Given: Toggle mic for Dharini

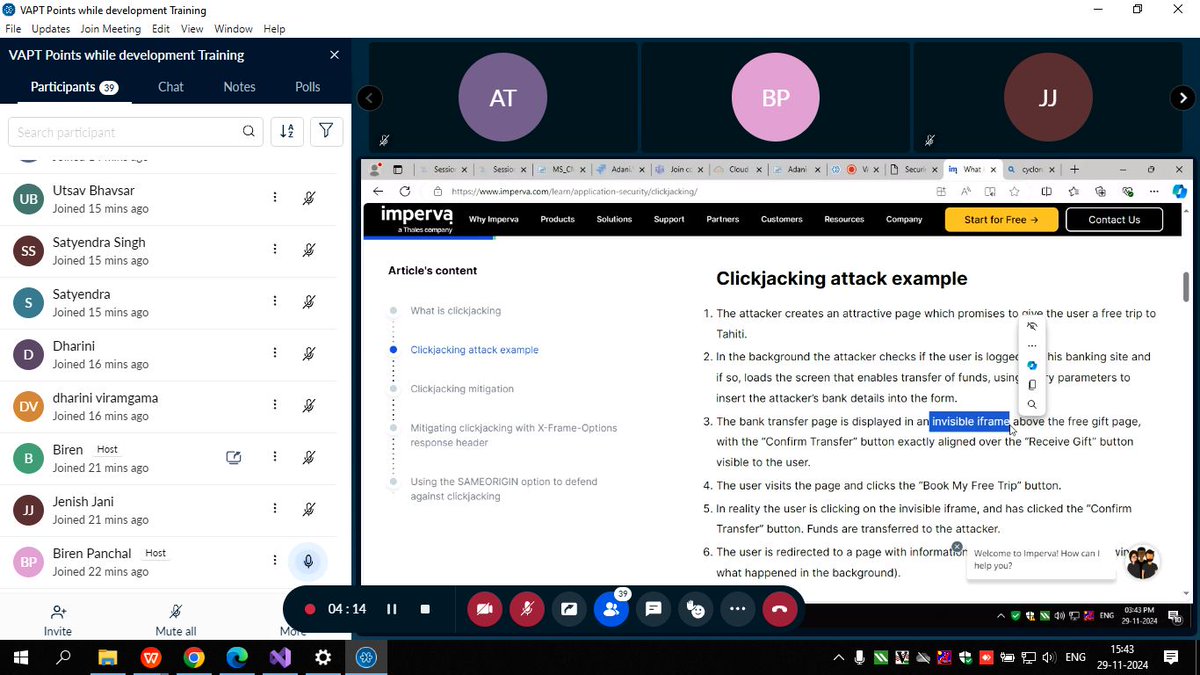Looking at the screenshot, I should click(x=309, y=354).
